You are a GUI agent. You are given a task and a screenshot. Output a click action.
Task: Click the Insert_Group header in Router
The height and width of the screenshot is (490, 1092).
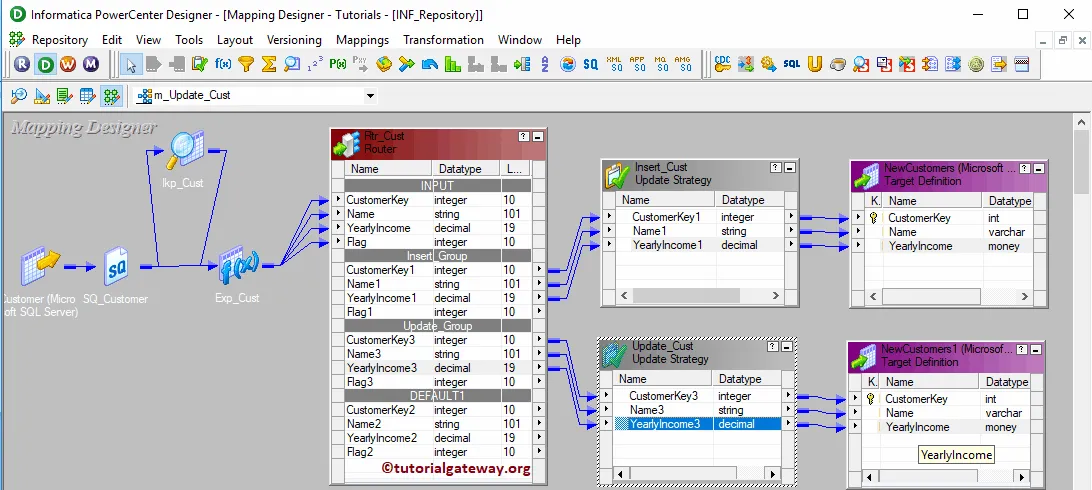pyautogui.click(x=438, y=255)
